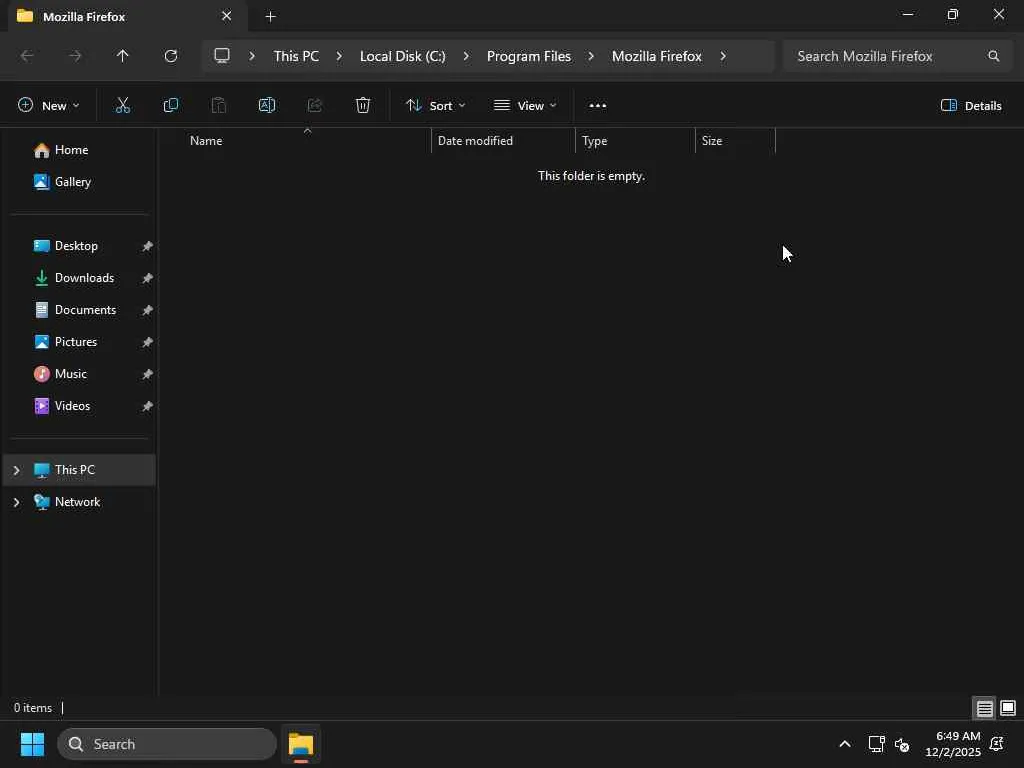Switch to details list view icon
Screen dimensions: 1024x768
coord(984,708)
